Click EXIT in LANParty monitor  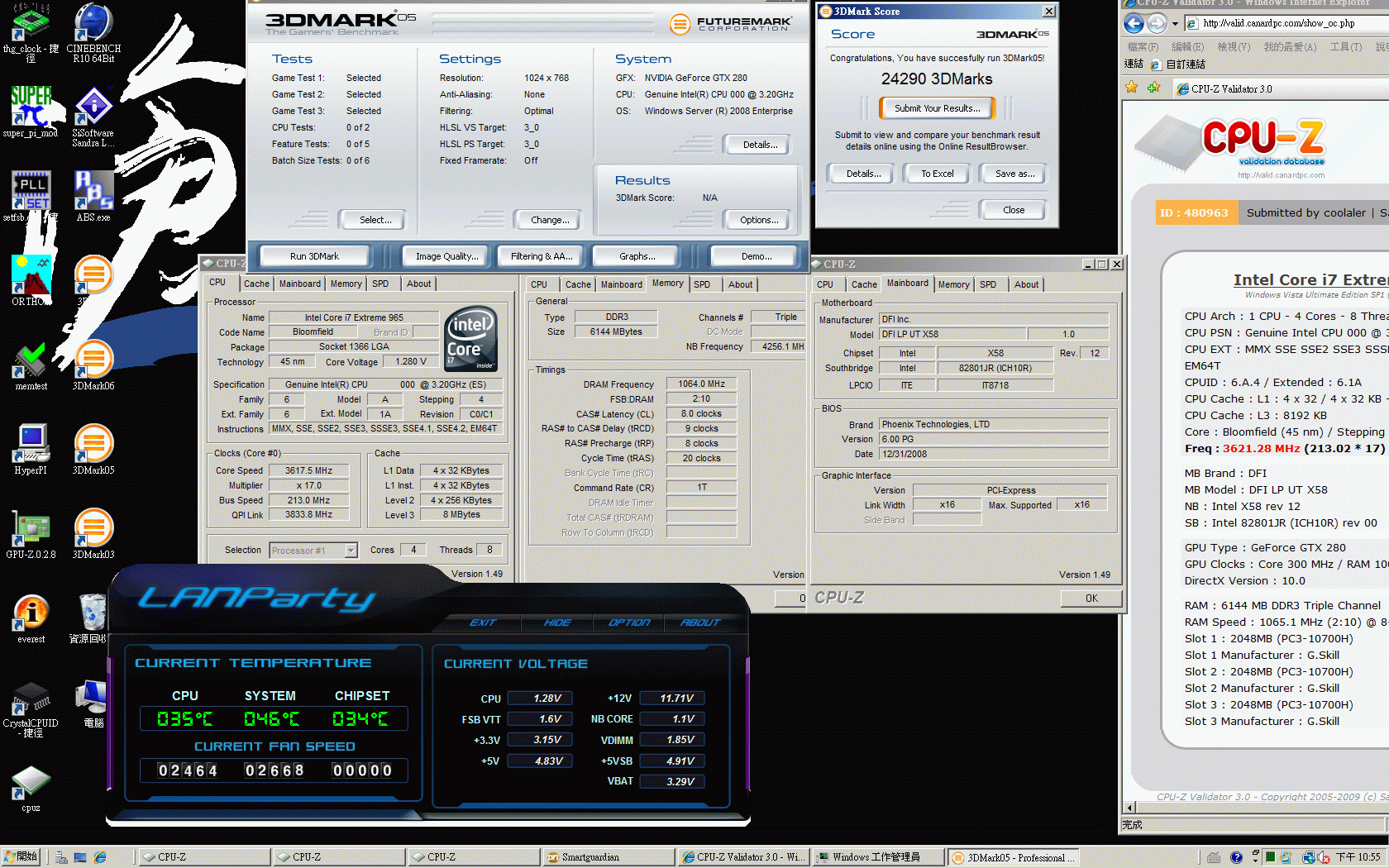[483, 622]
